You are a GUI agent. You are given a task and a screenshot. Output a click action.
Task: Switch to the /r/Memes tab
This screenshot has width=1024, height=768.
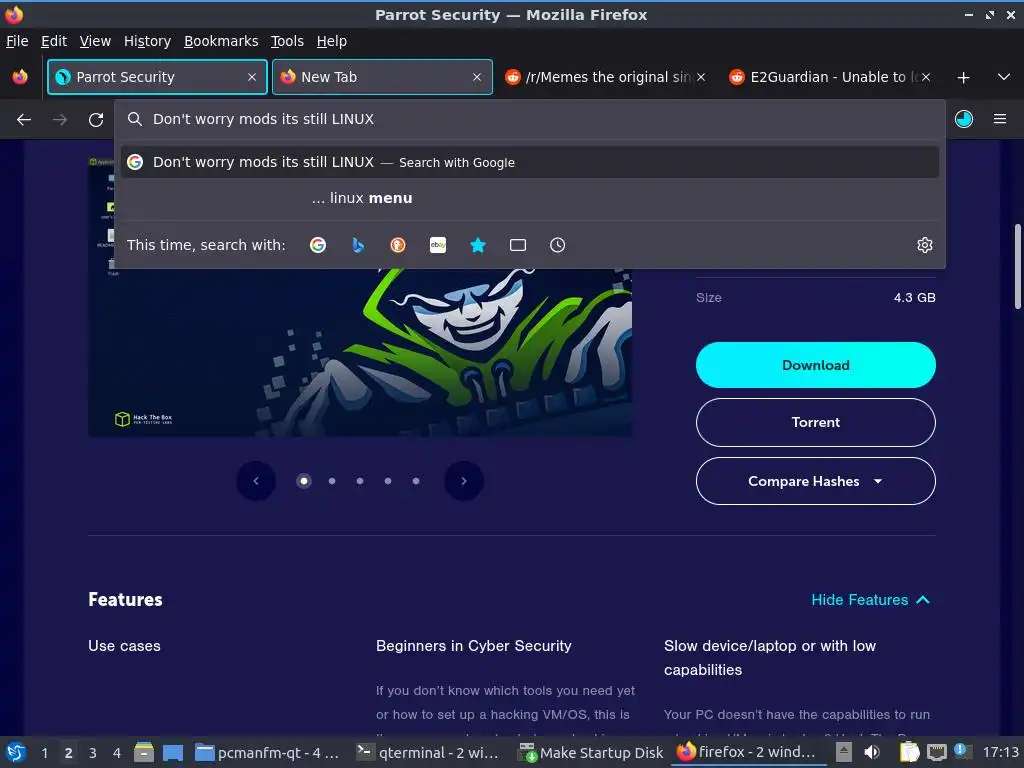605,77
